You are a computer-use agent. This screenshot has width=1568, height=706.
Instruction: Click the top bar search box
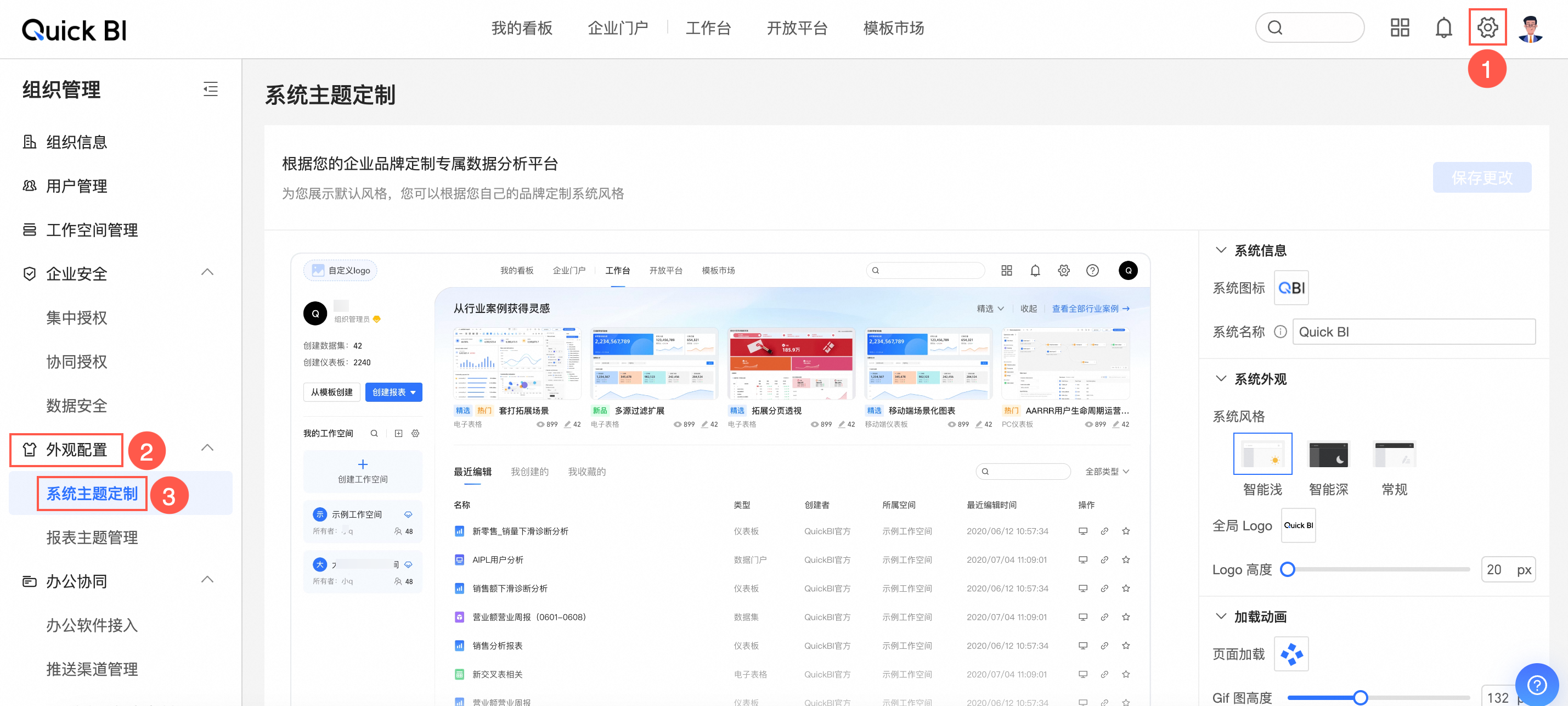coord(1309,27)
